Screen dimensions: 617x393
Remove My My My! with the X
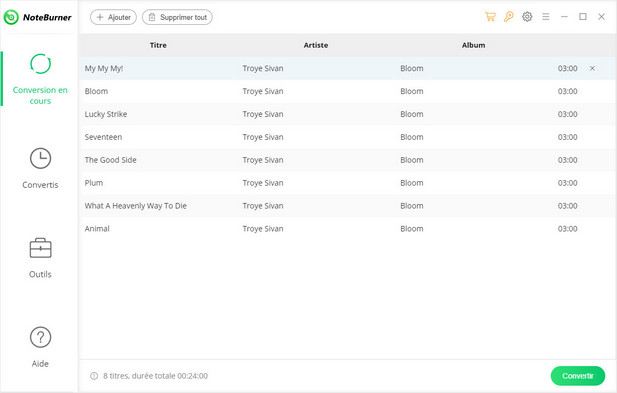click(592, 68)
